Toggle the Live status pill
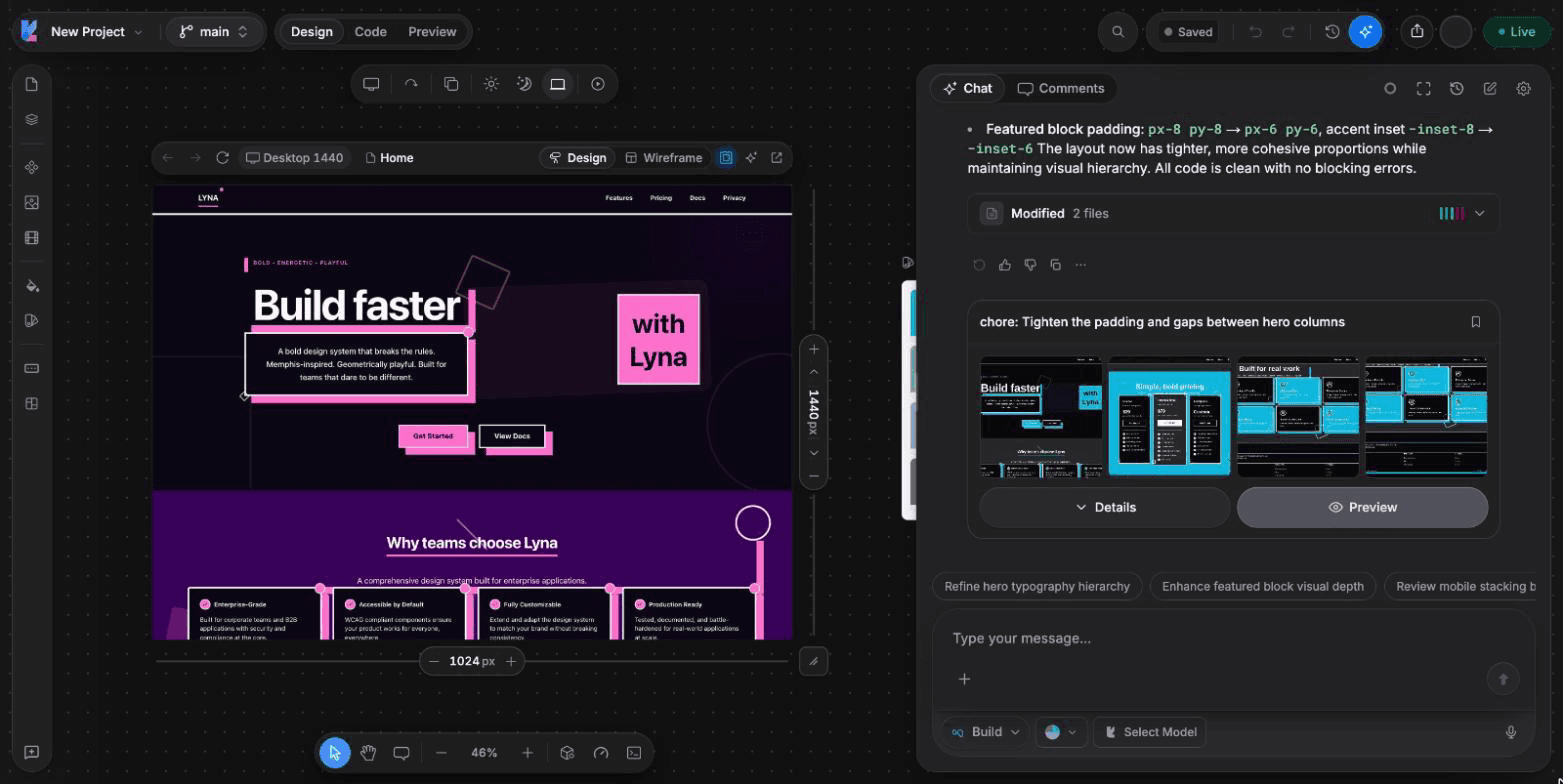This screenshot has height=784, width=1563. pyautogui.click(x=1515, y=32)
